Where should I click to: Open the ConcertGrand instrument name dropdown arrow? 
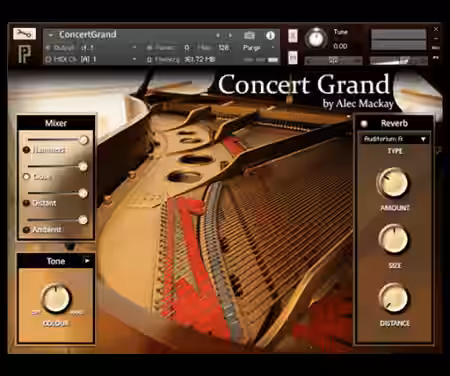pyautogui.click(x=51, y=35)
